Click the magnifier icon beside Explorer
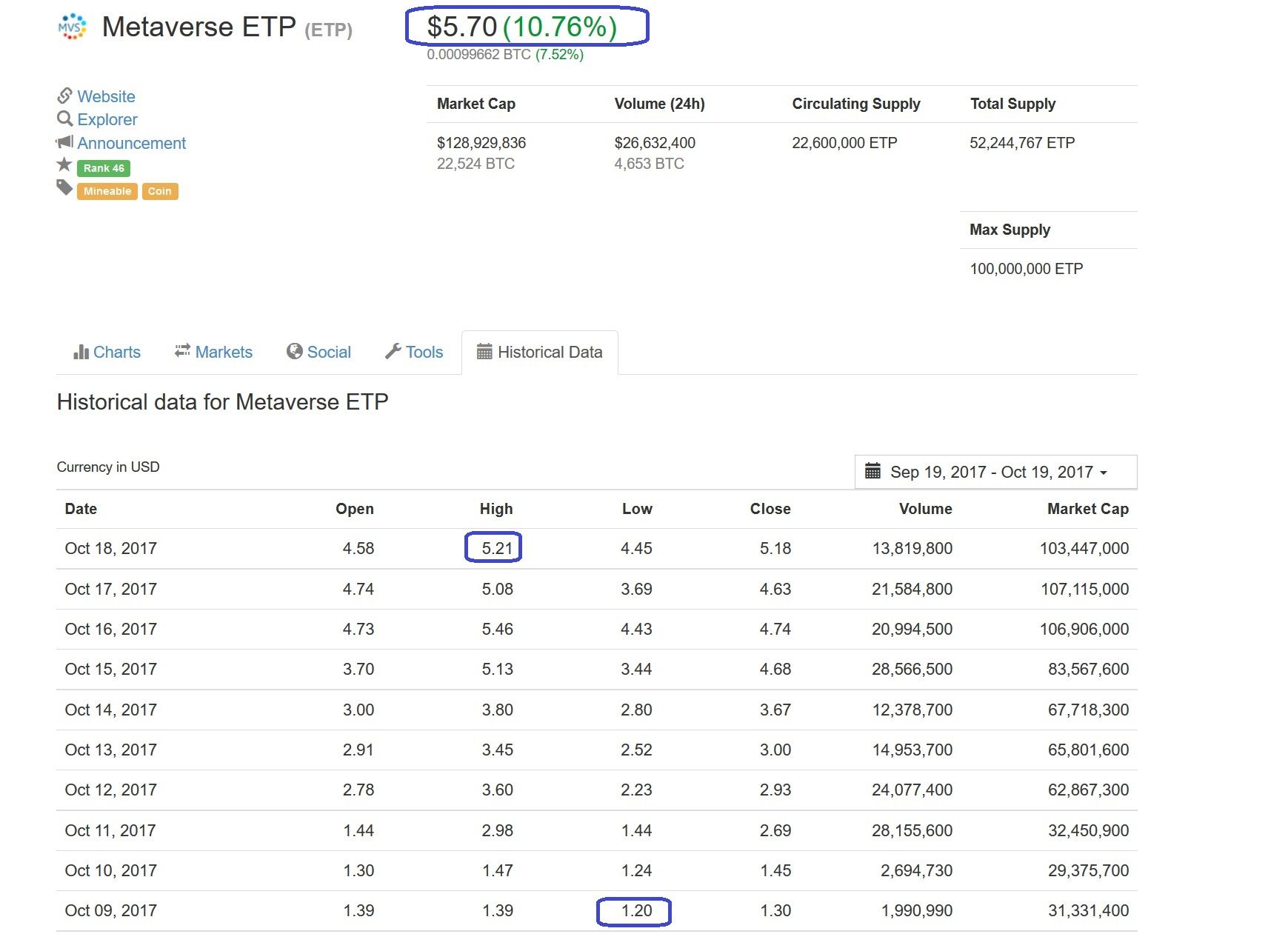 pyautogui.click(x=64, y=119)
